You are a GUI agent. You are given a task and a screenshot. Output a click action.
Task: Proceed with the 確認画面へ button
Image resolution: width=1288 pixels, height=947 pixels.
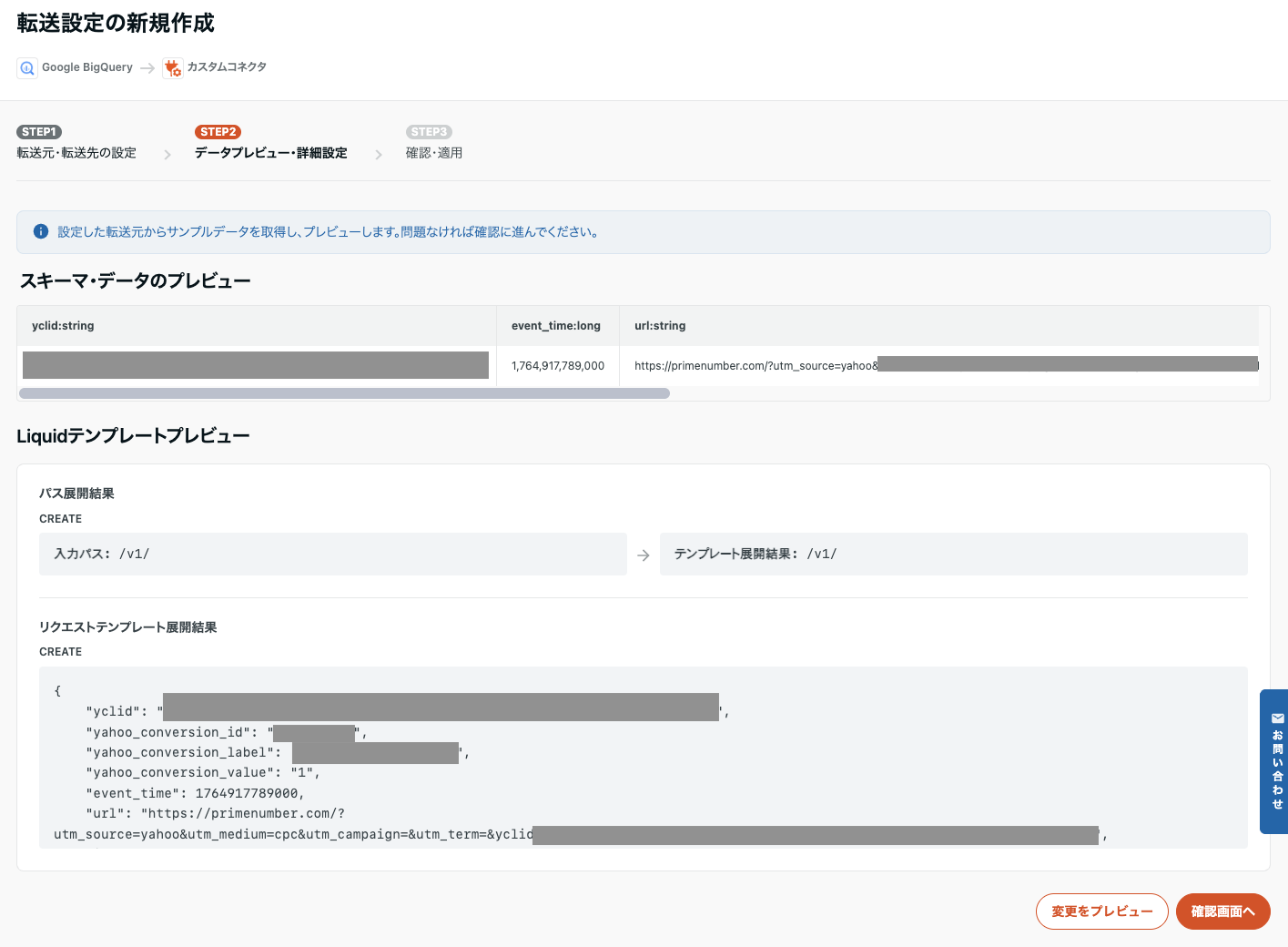pyautogui.click(x=1222, y=911)
